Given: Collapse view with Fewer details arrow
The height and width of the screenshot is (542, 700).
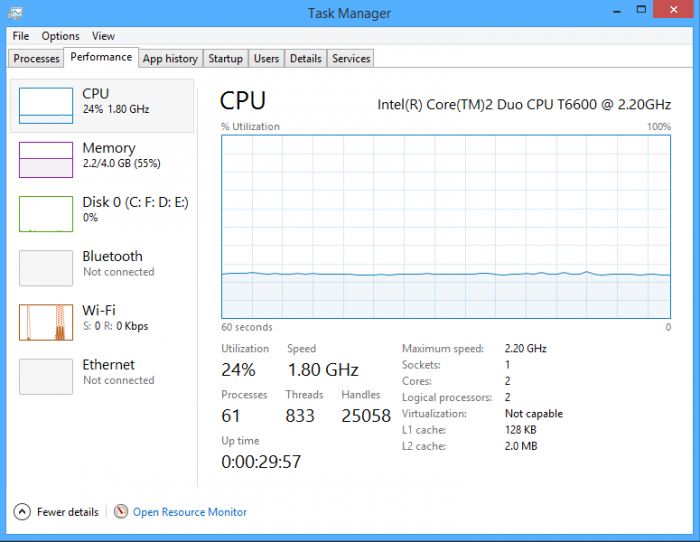Looking at the screenshot, I should click(22, 512).
